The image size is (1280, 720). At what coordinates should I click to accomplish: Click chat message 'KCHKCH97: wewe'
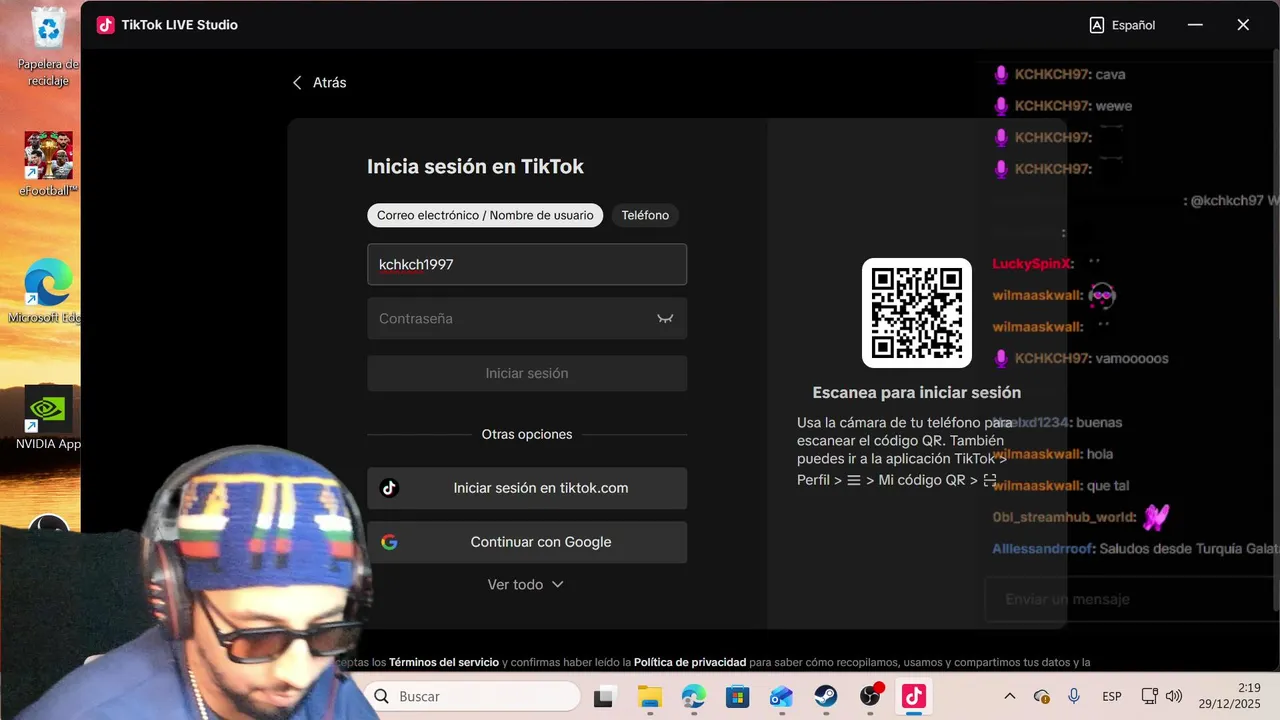tap(1062, 106)
